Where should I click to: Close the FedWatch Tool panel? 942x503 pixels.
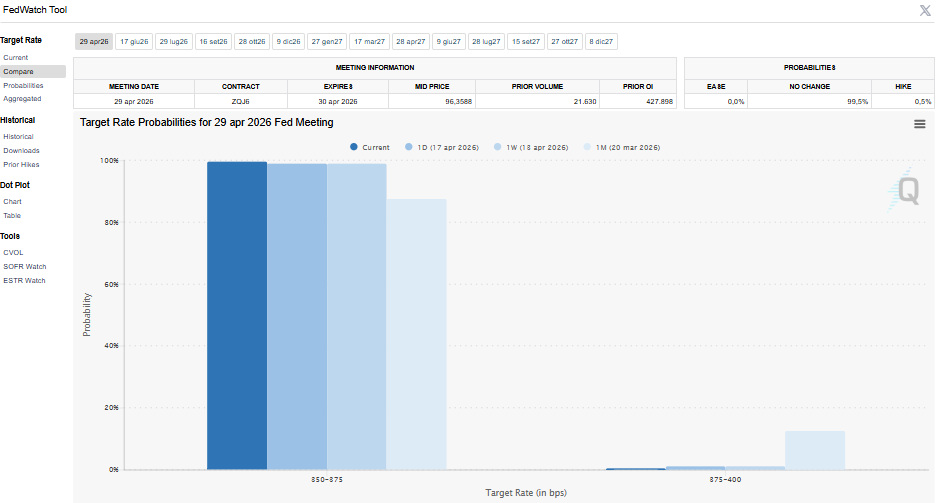click(x=925, y=10)
